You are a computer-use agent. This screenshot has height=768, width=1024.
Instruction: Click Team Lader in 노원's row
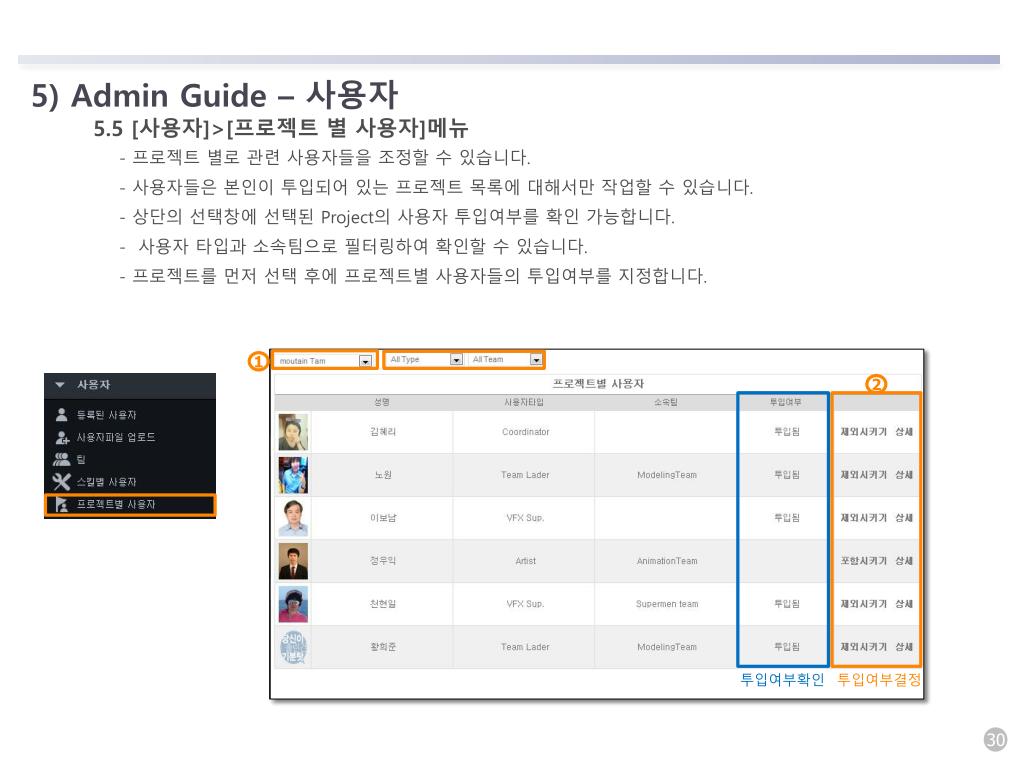525,475
